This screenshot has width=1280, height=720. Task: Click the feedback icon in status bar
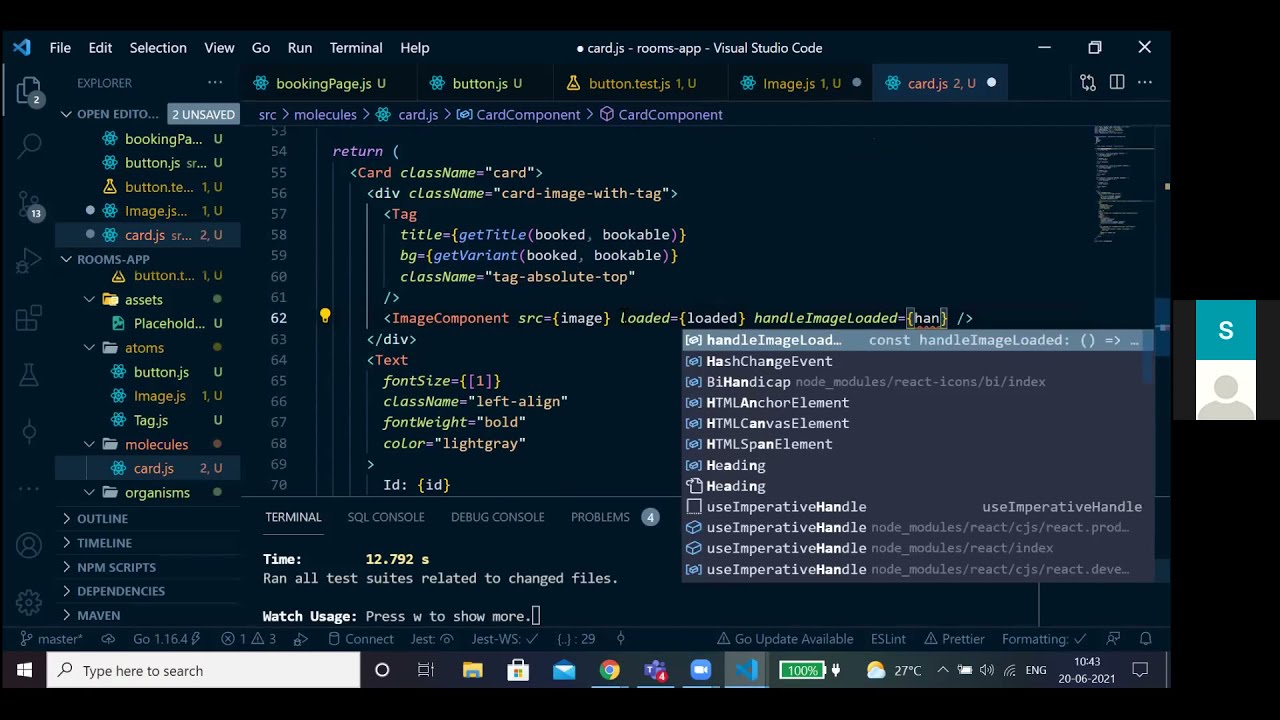coord(1113,639)
